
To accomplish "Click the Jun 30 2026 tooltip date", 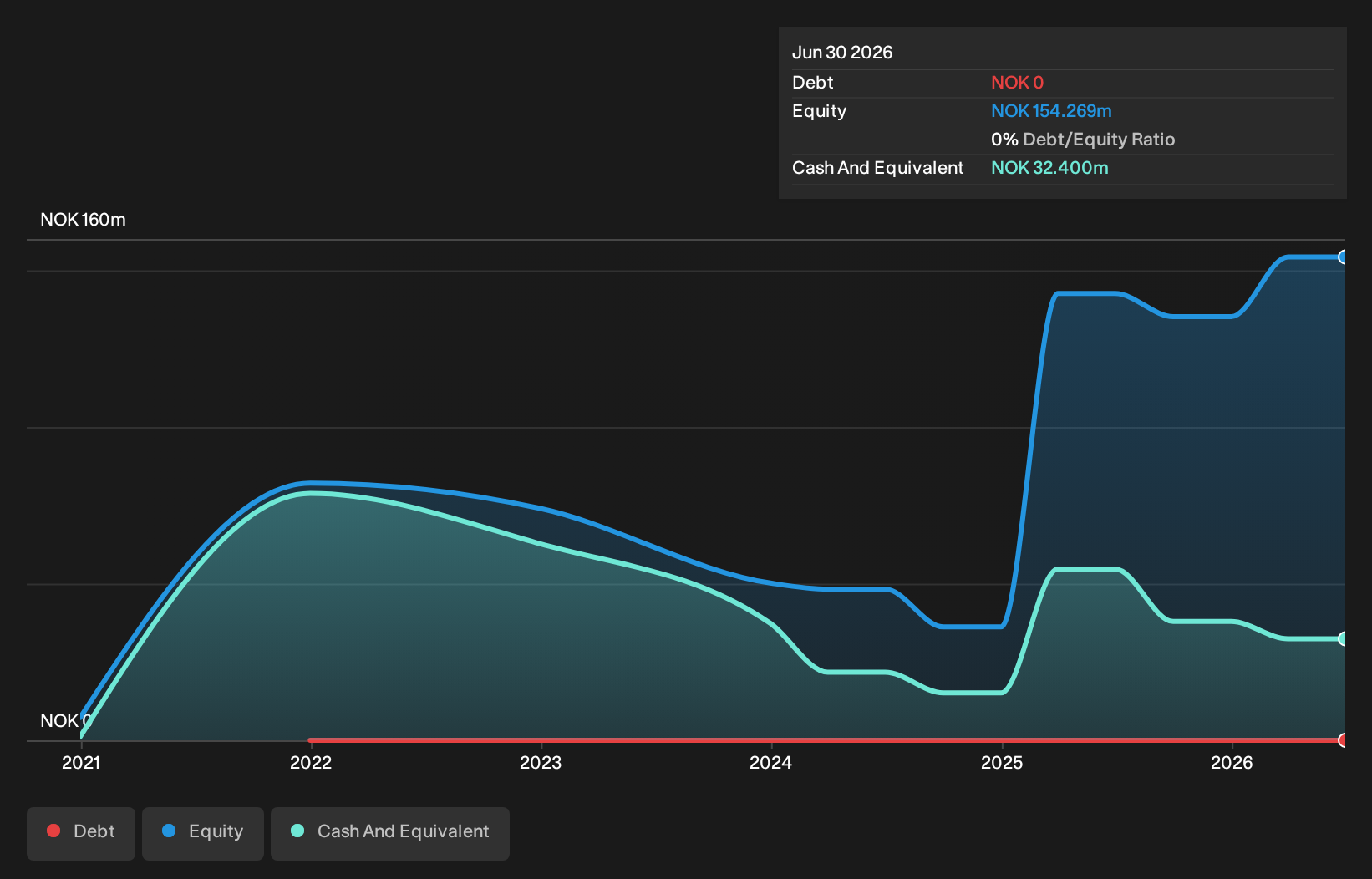I will (x=842, y=53).
